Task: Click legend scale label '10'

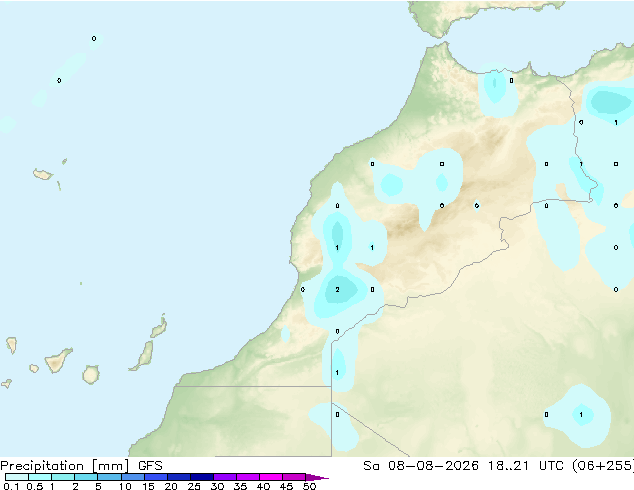Action: [125, 486]
